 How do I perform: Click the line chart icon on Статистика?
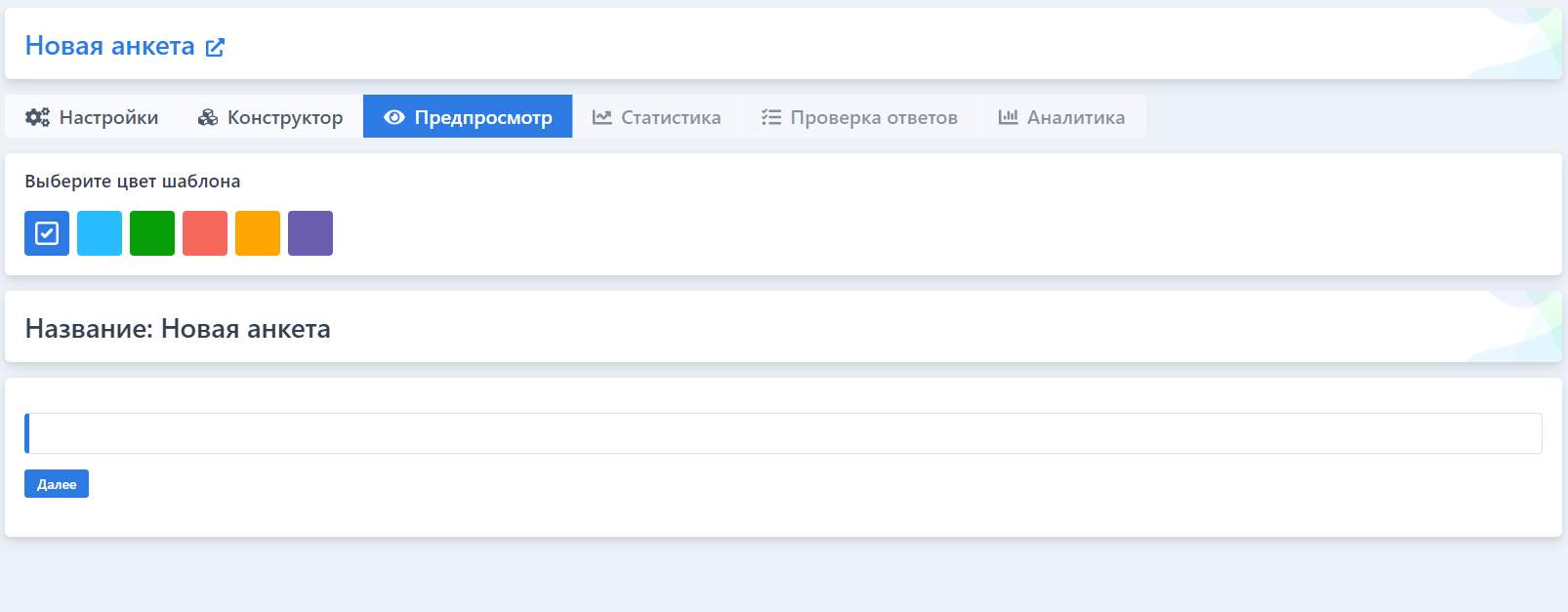(601, 117)
